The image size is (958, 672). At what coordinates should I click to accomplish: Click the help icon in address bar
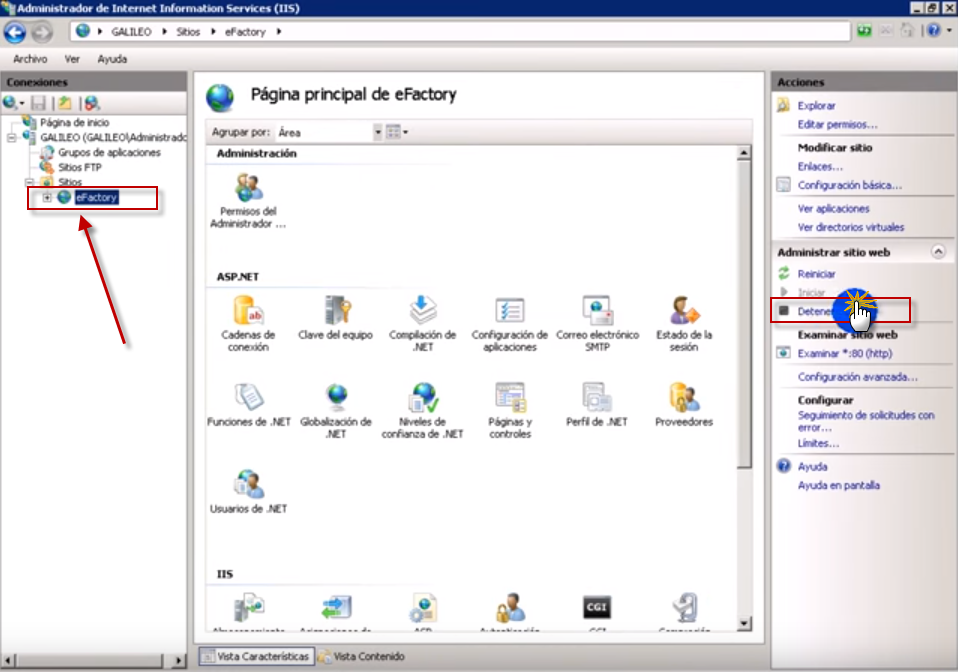click(x=934, y=30)
